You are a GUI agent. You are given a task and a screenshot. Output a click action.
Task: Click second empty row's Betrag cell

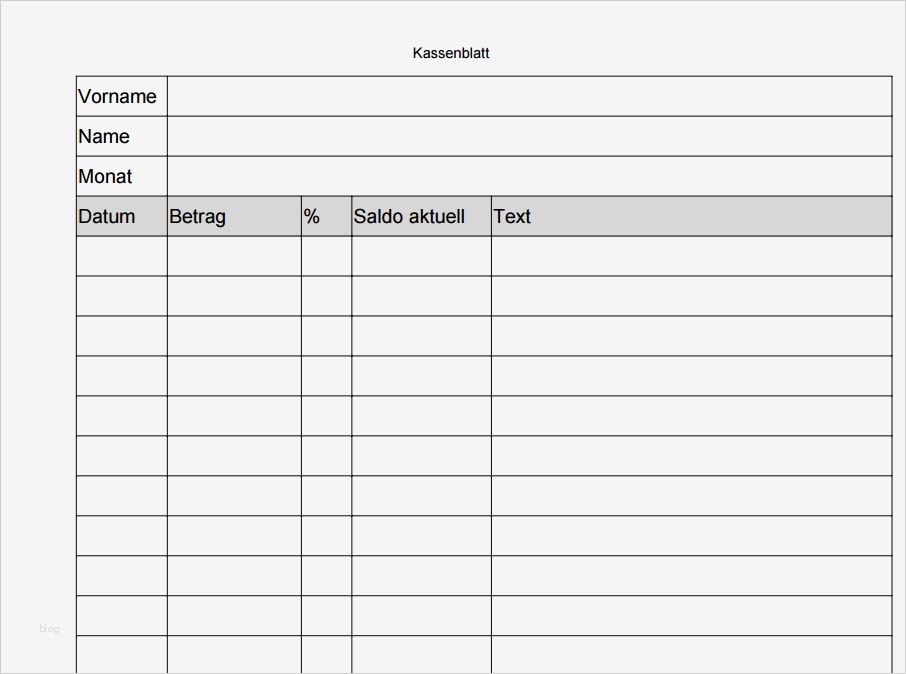click(x=233, y=296)
